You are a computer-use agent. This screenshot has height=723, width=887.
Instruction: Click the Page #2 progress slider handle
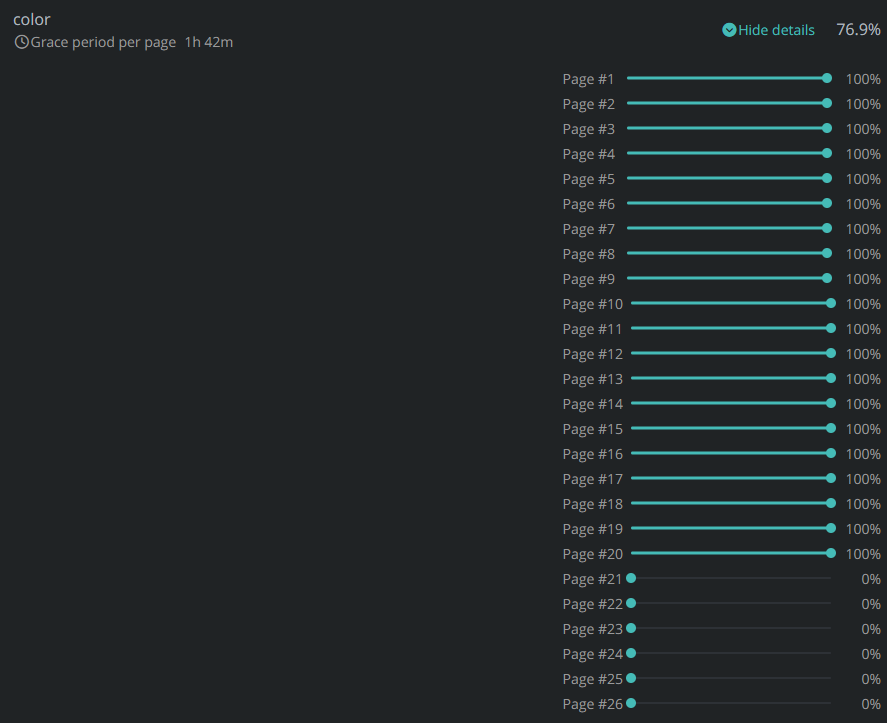[826, 103]
